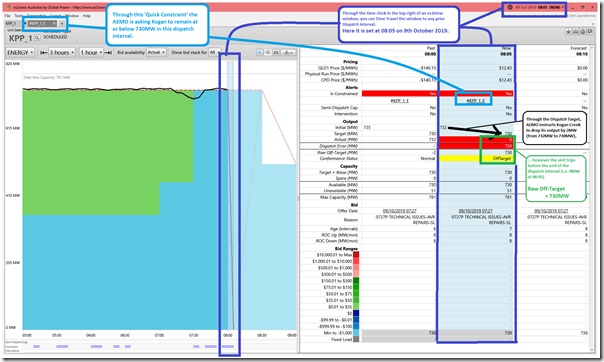The height and width of the screenshot is (362, 604).
Task: Open the Help menu
Action: (x=87, y=16)
